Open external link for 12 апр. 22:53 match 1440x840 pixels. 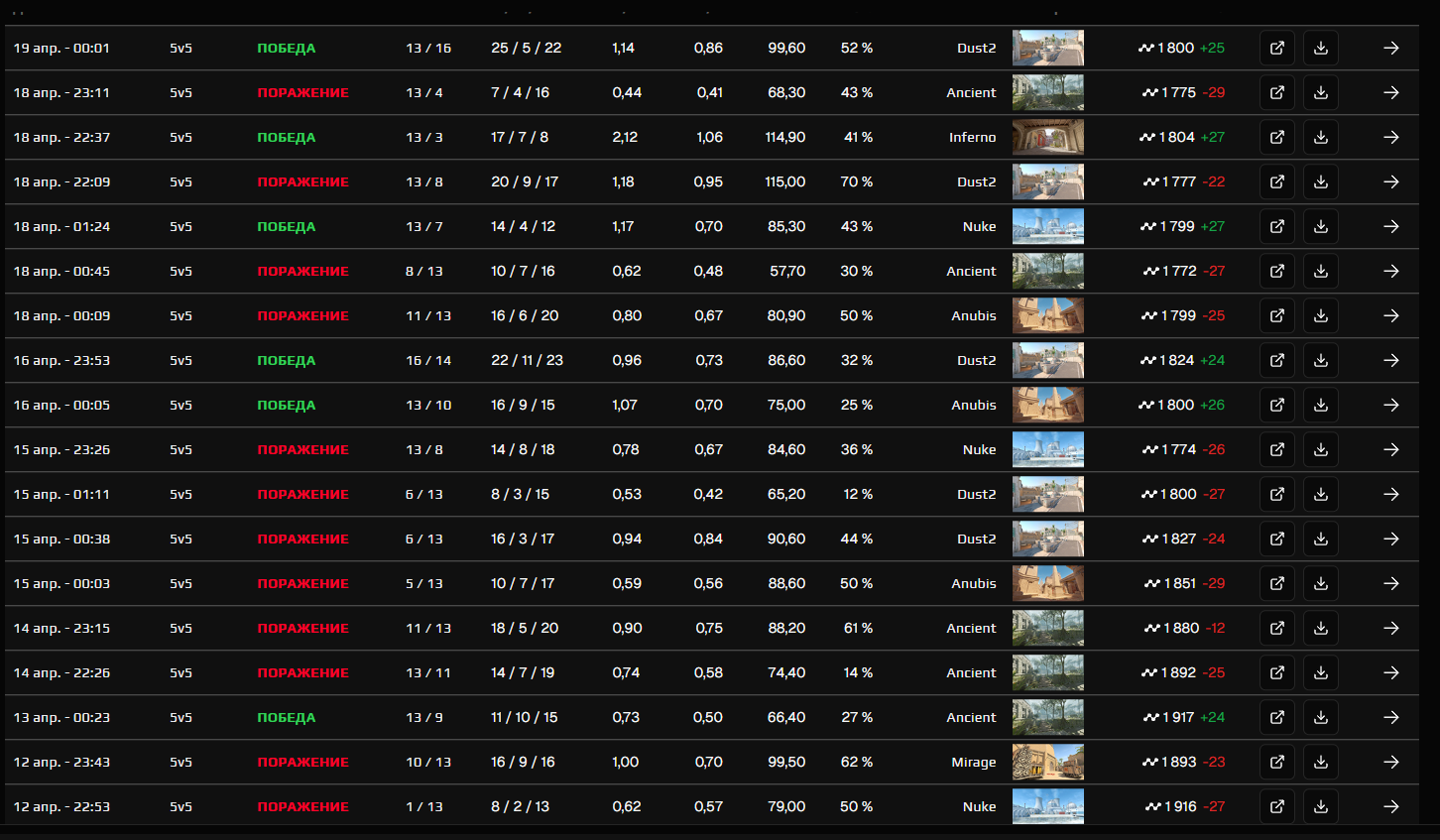tap(1277, 806)
